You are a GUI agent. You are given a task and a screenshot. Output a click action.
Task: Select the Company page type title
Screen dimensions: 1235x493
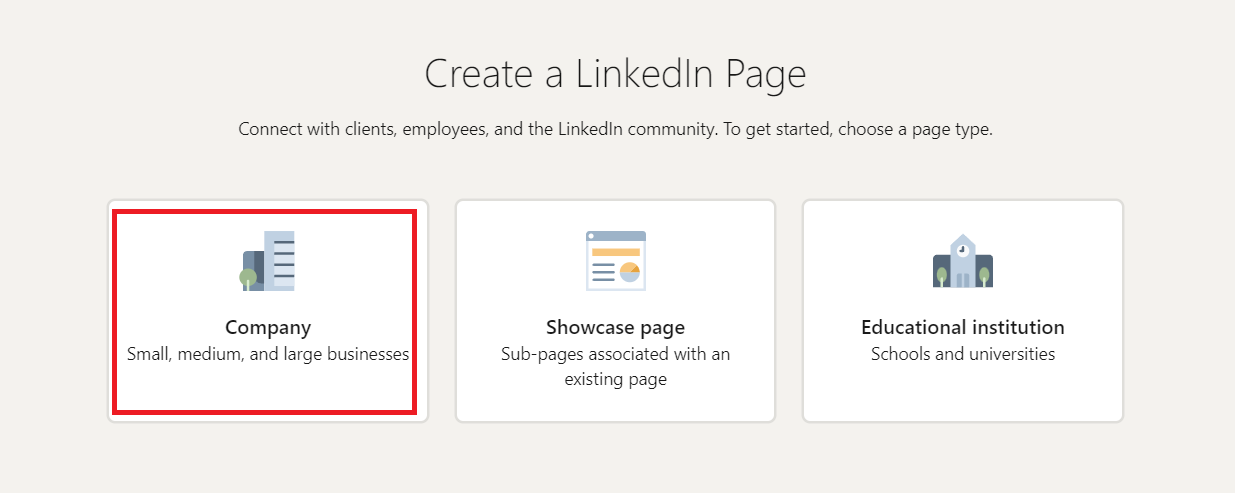268,328
